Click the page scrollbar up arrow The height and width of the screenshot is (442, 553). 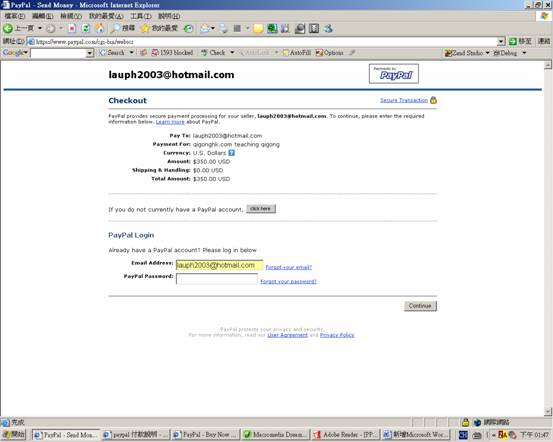tap(548, 65)
